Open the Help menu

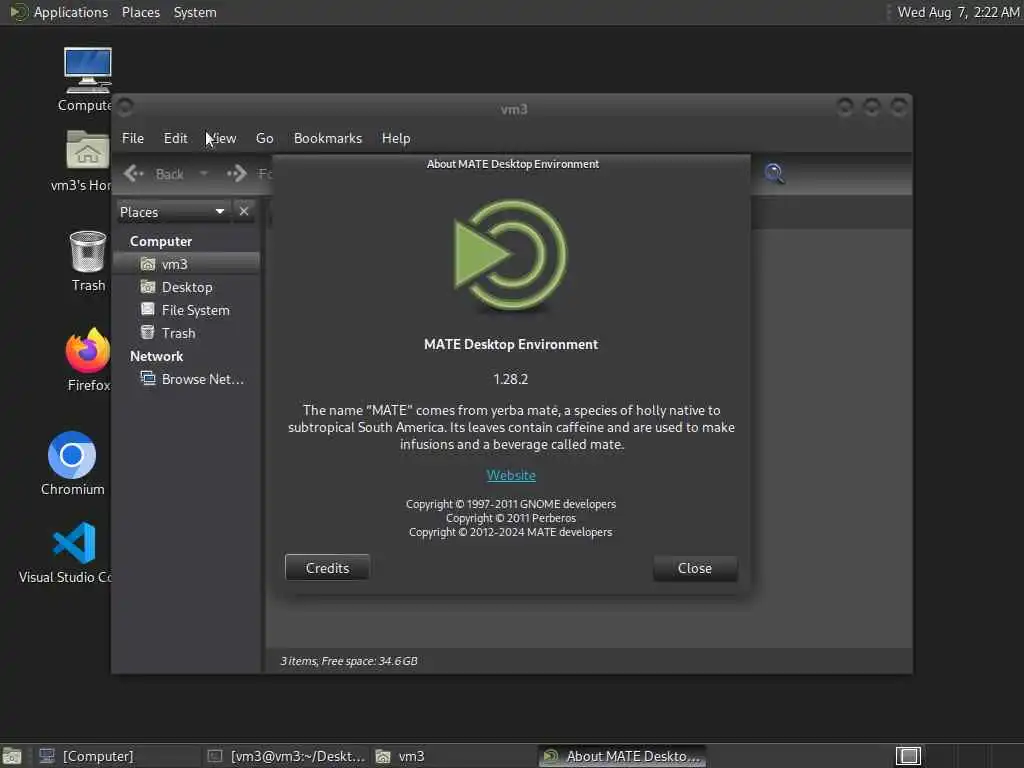396,138
